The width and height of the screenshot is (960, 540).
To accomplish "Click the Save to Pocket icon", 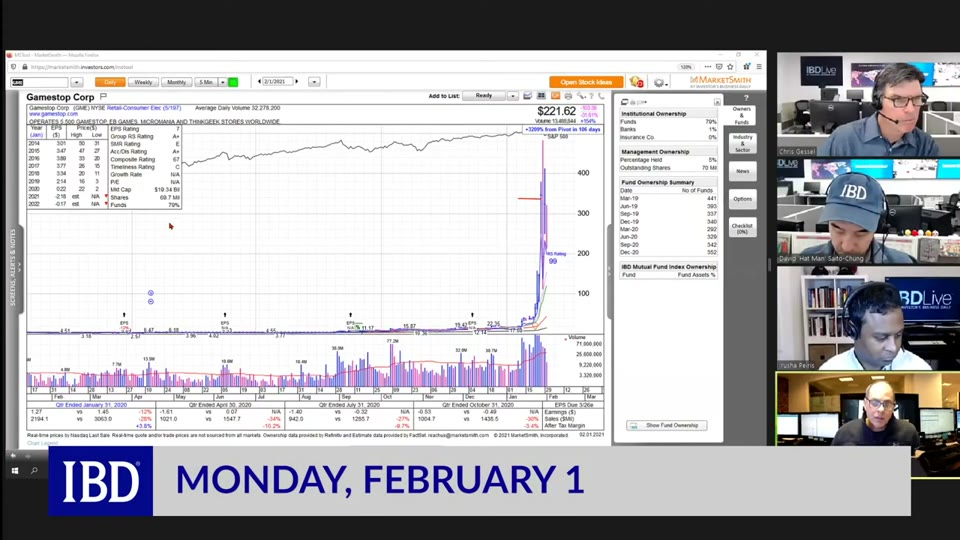I will tap(719, 67).
